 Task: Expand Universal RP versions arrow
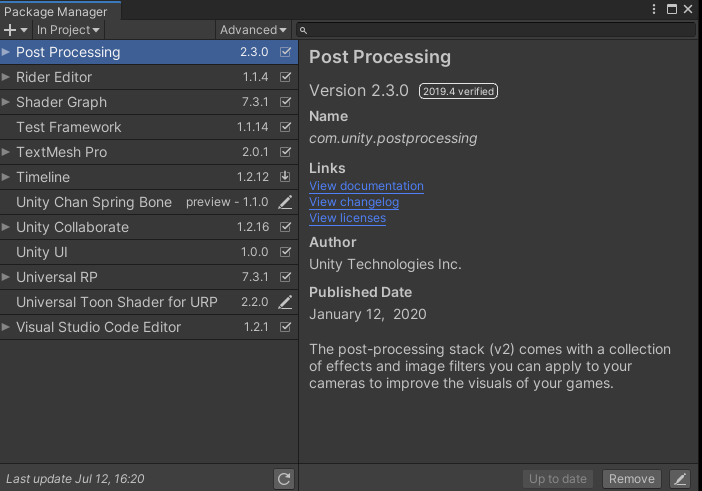6,277
